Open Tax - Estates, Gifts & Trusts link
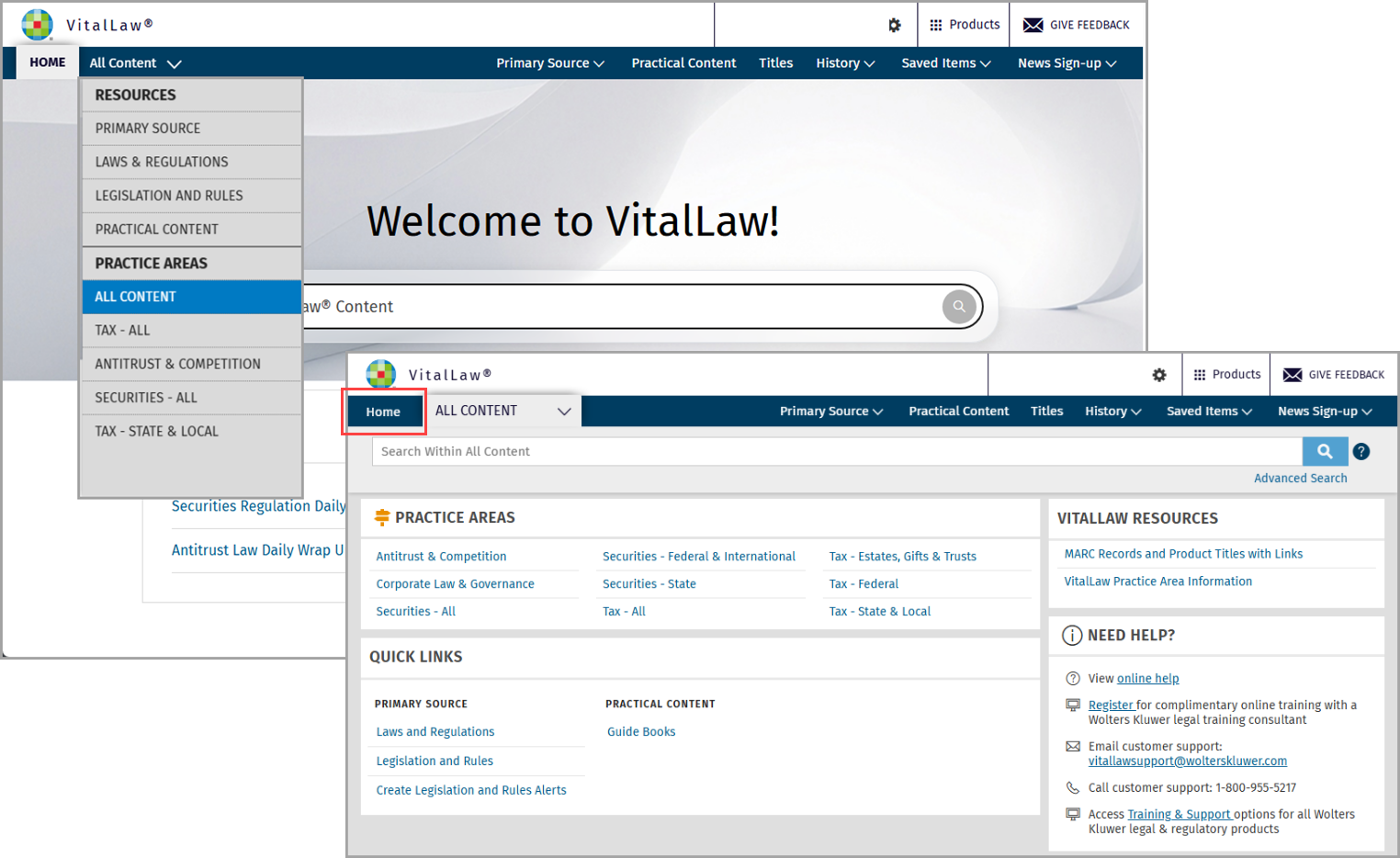The image size is (1400, 858). [x=902, y=557]
